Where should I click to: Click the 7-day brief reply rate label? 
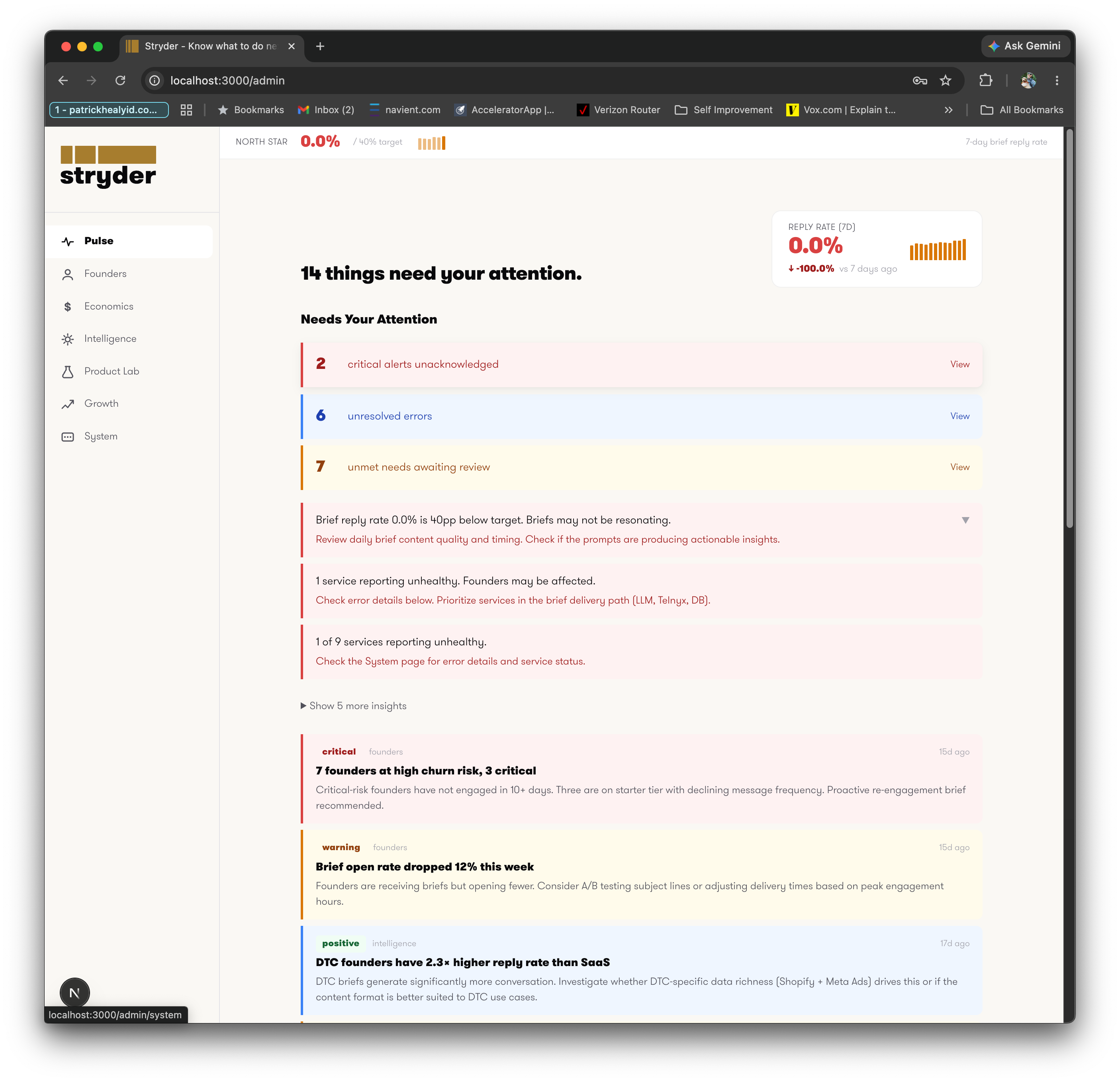click(x=1006, y=142)
